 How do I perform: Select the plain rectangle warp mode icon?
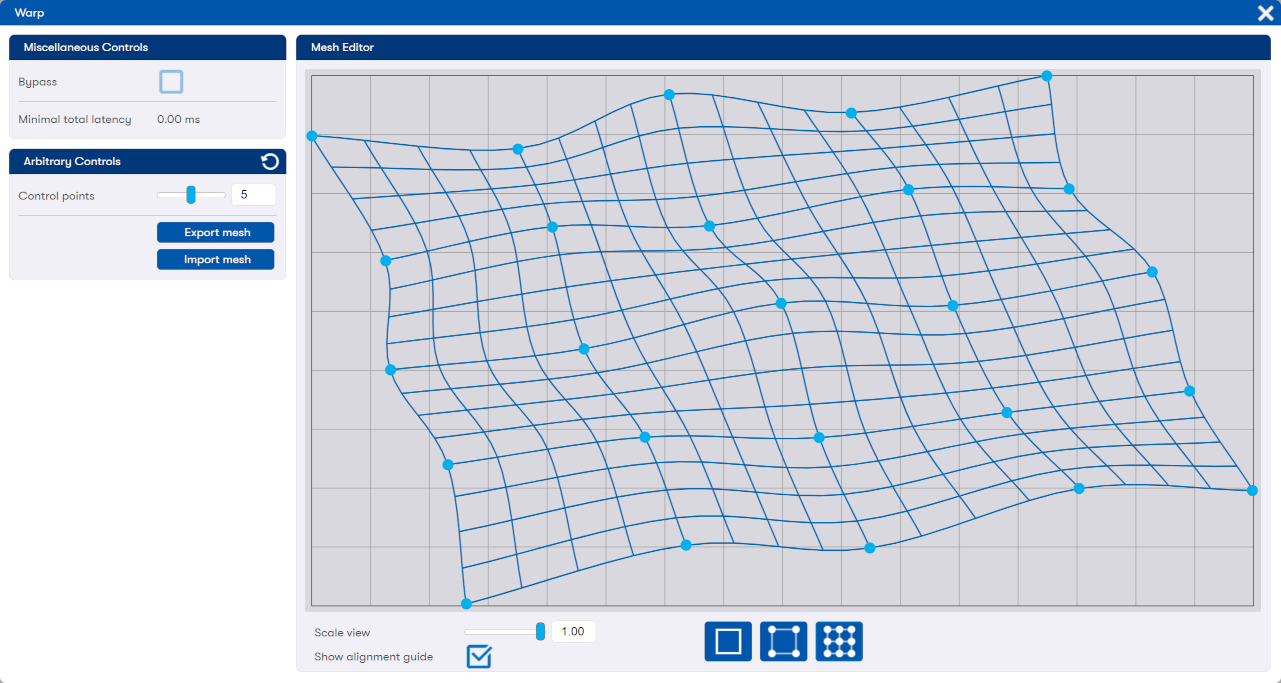[728, 641]
